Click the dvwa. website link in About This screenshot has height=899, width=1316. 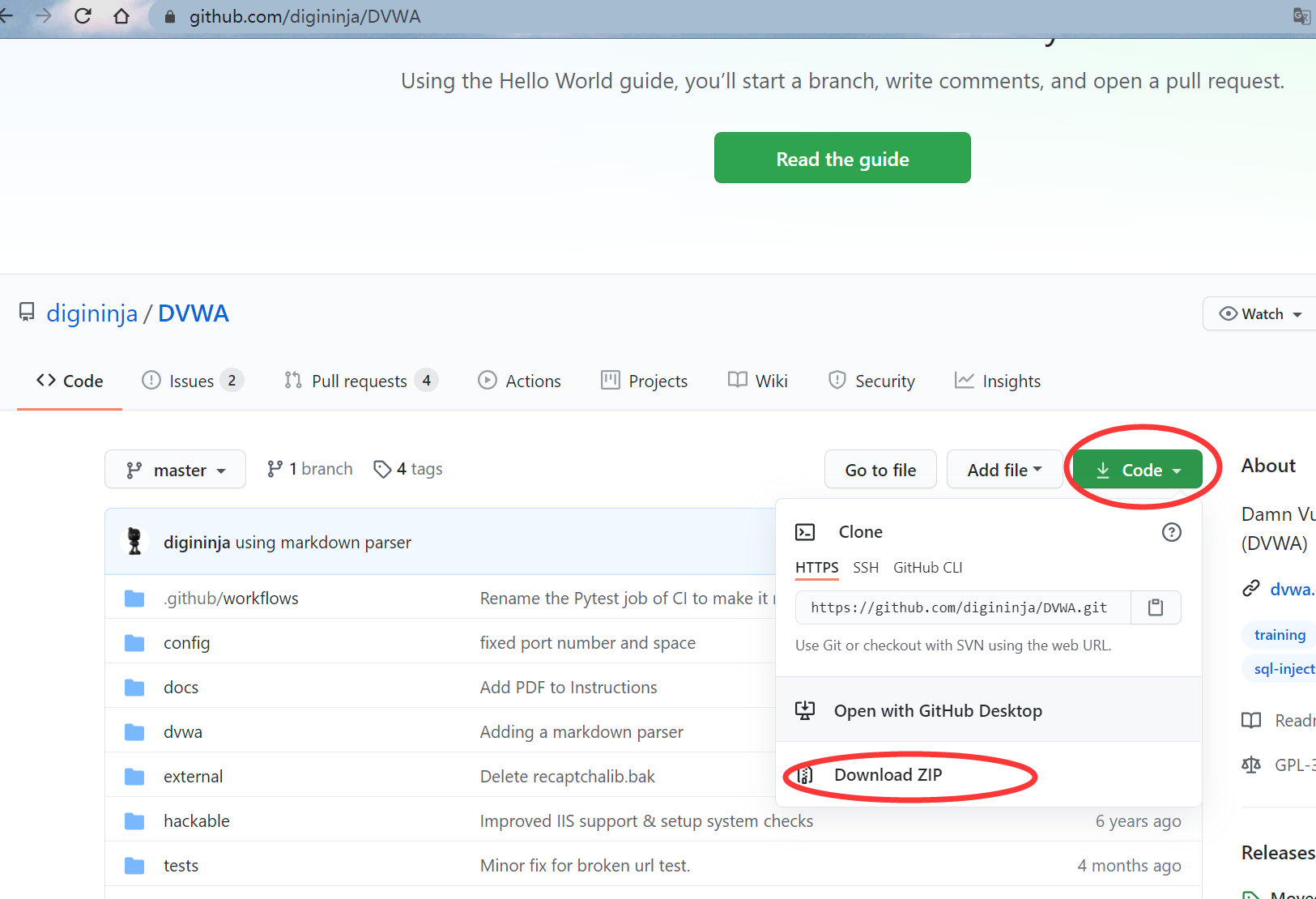click(1293, 589)
